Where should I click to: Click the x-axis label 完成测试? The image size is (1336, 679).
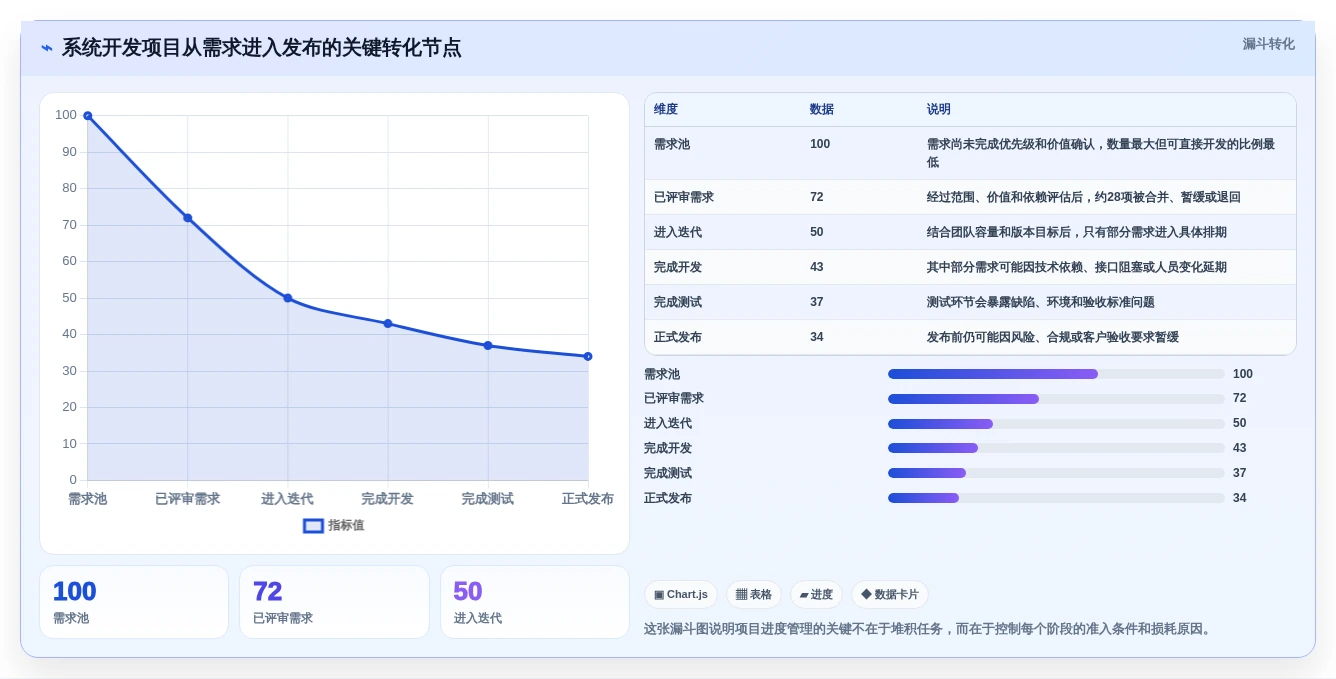pyautogui.click(x=488, y=498)
